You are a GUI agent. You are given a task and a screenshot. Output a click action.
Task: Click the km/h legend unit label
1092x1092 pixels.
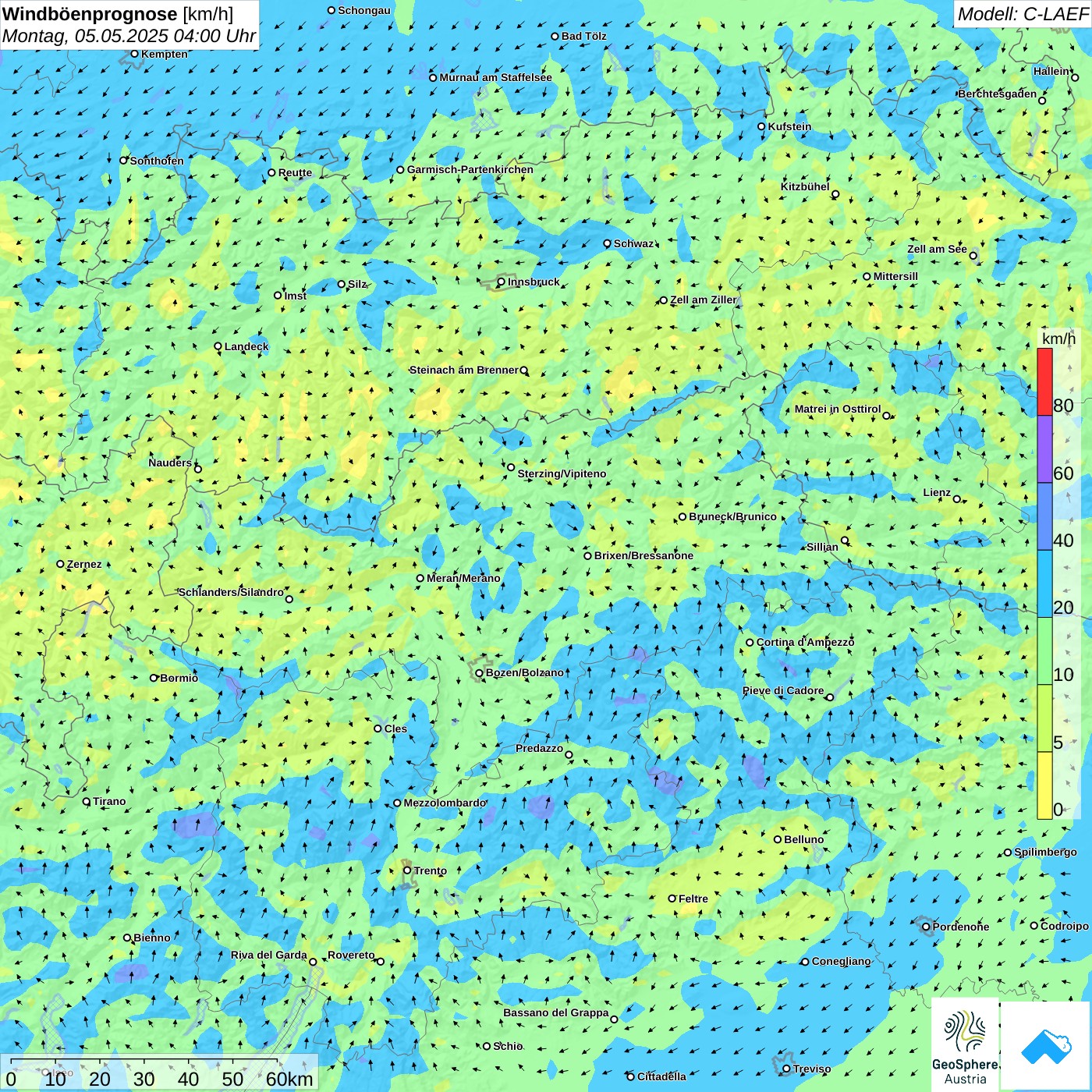pos(1058,339)
